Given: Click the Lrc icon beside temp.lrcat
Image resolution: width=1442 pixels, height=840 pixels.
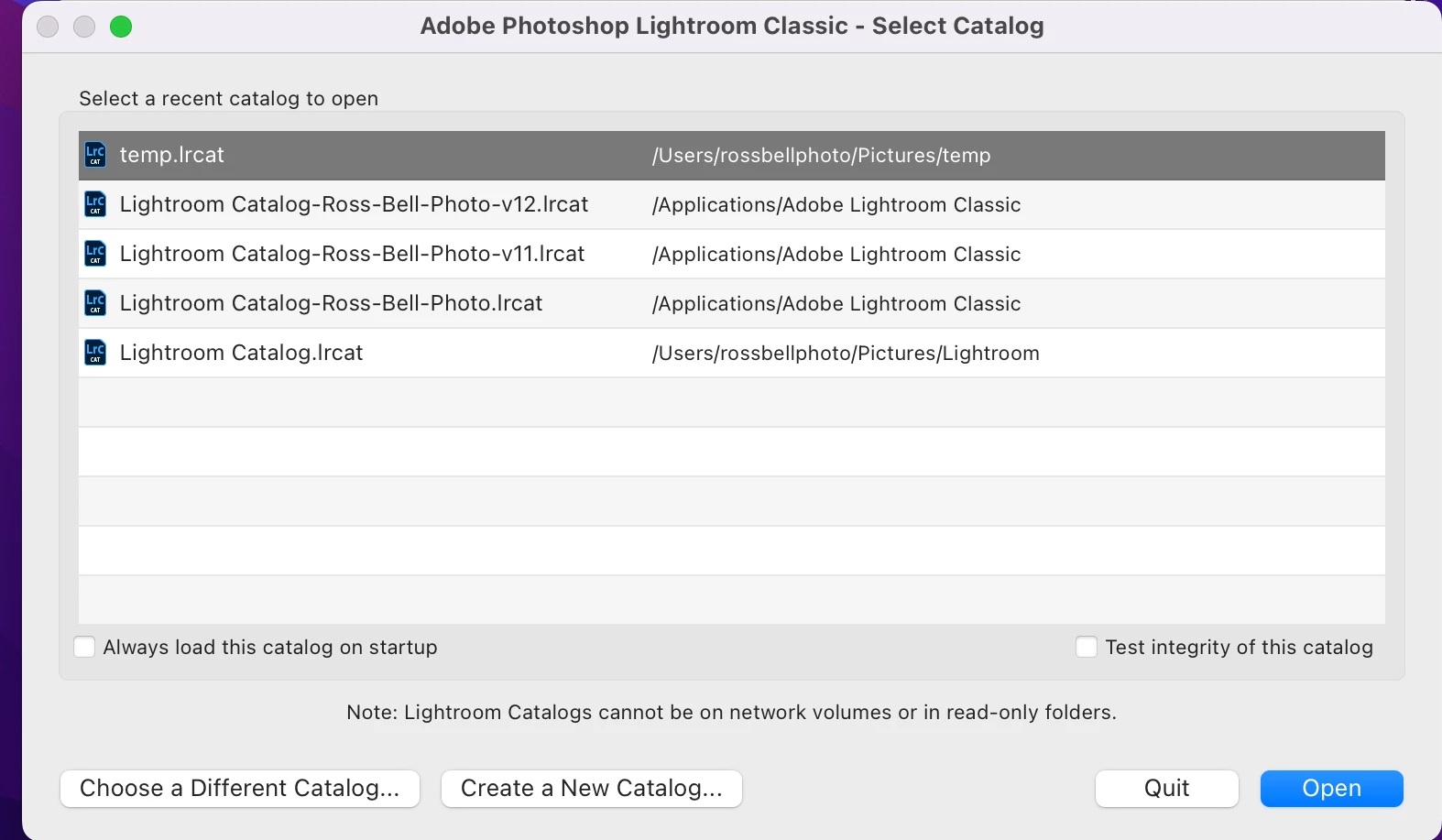Looking at the screenshot, I should [95, 155].
